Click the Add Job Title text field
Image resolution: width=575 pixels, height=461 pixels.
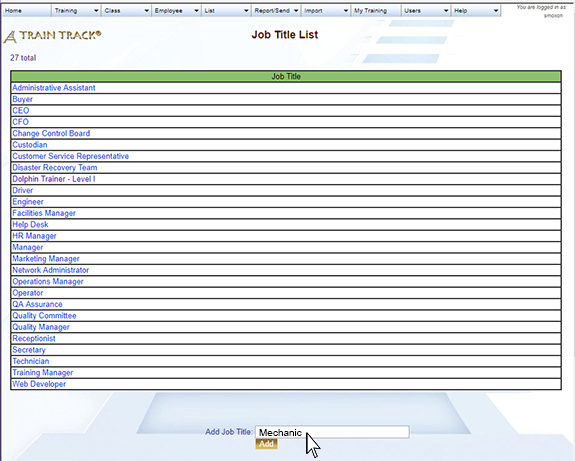332,432
